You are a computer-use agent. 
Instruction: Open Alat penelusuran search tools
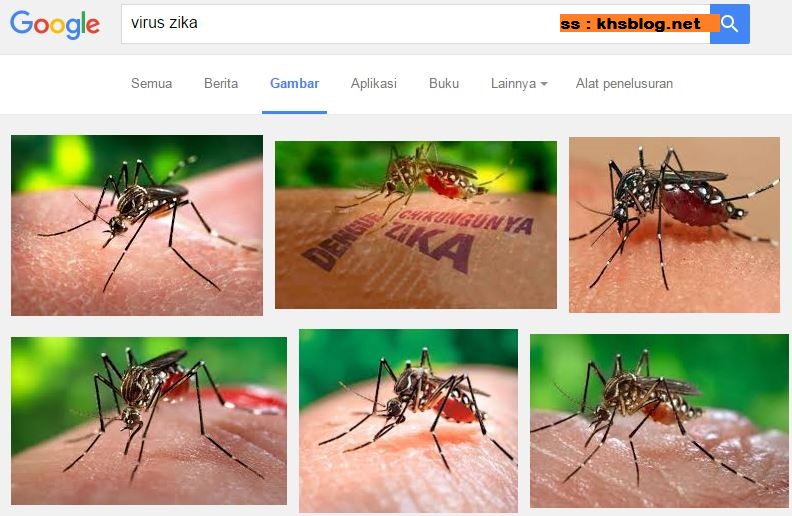pyautogui.click(x=624, y=83)
